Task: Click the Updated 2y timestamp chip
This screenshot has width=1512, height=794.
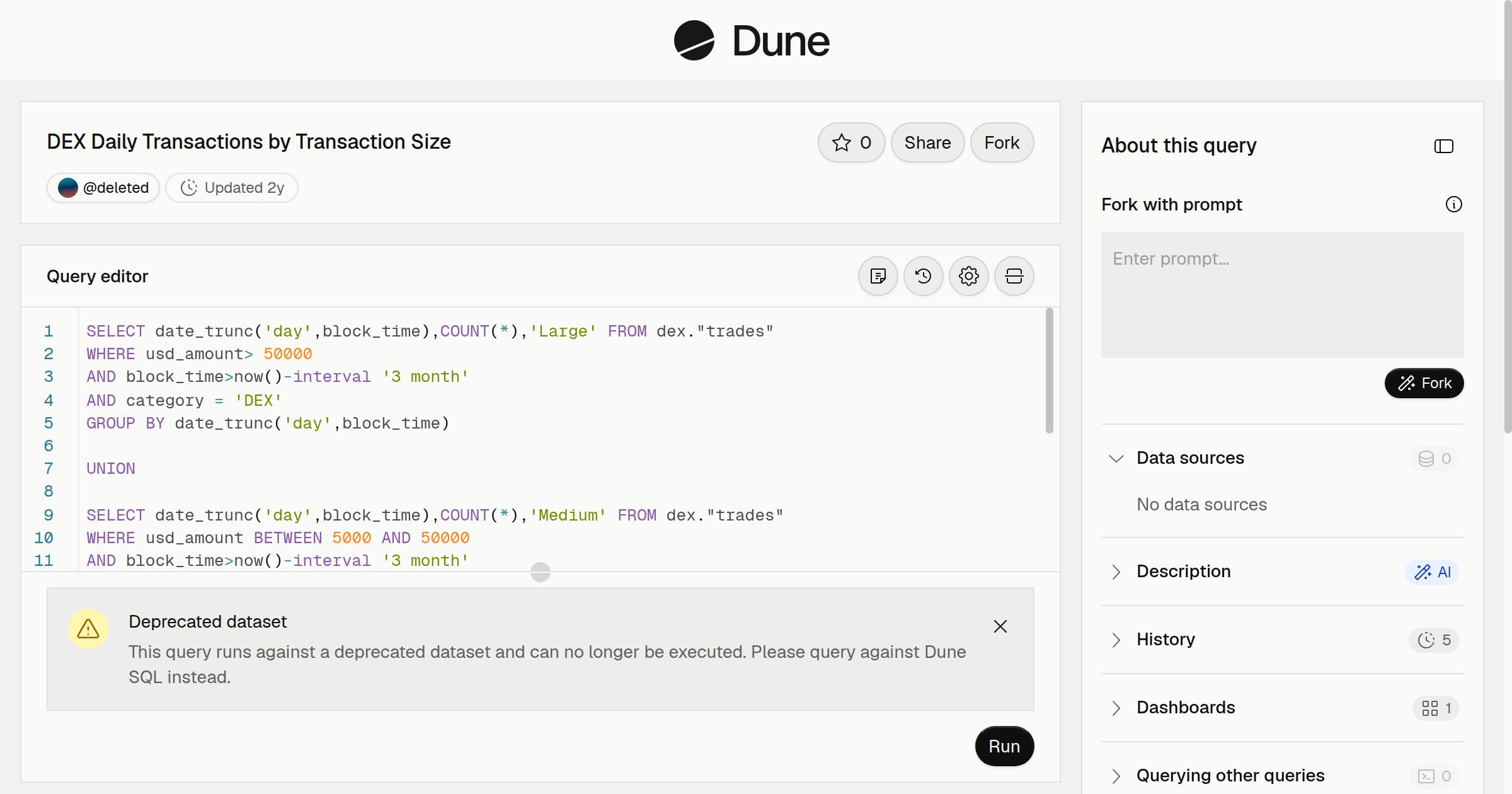Action: tap(232, 188)
